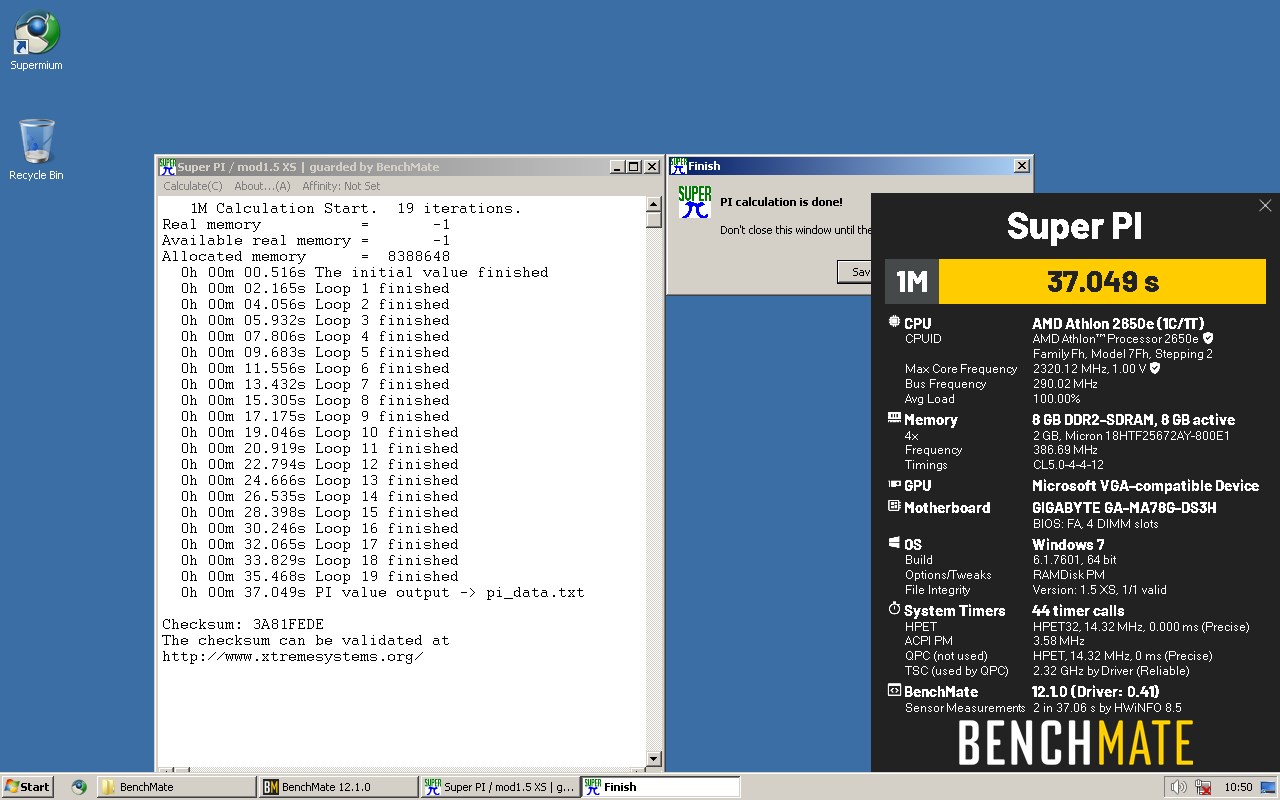Click the network status tray icon

coord(1203,787)
